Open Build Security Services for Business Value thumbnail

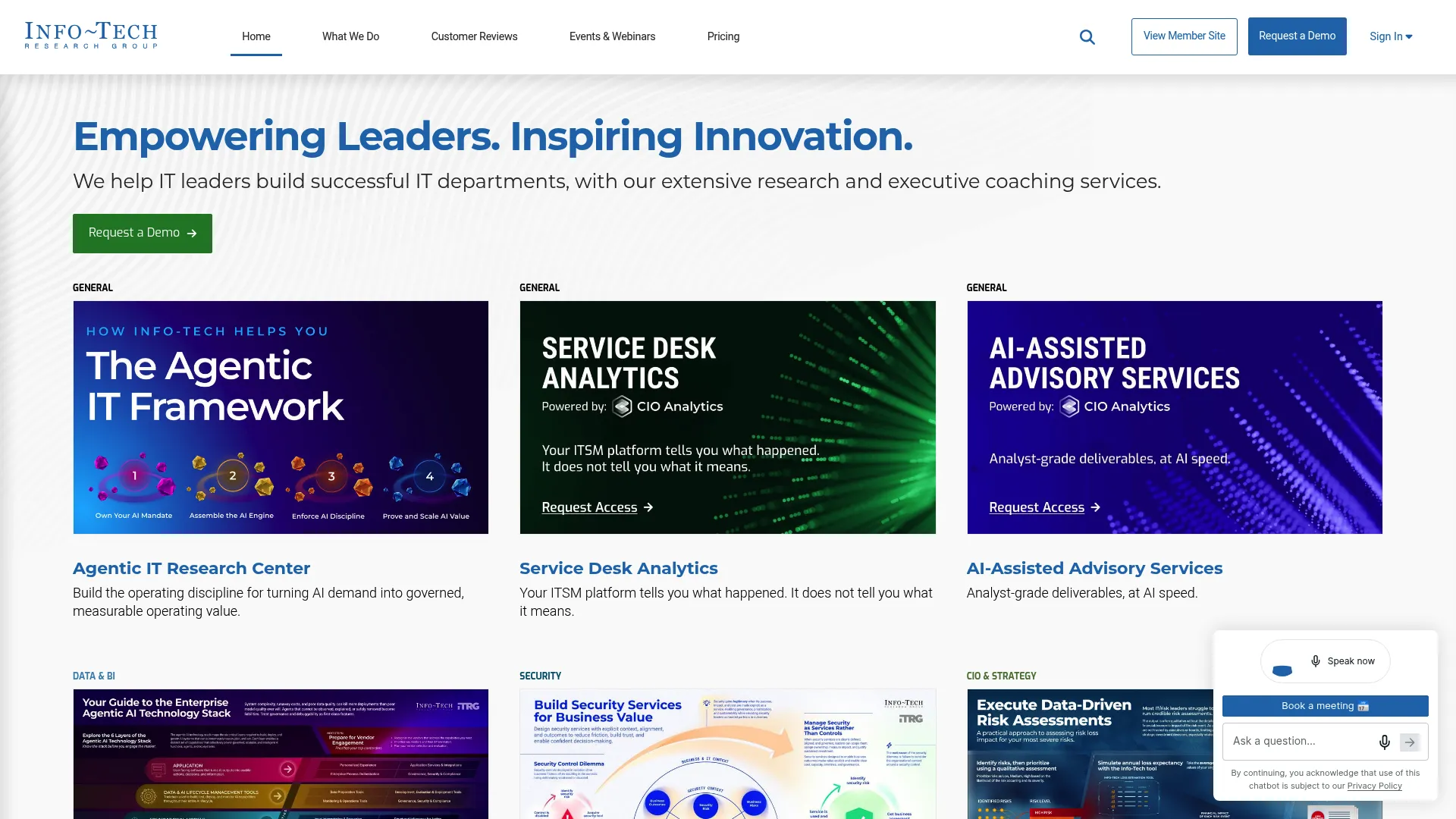coord(727,754)
